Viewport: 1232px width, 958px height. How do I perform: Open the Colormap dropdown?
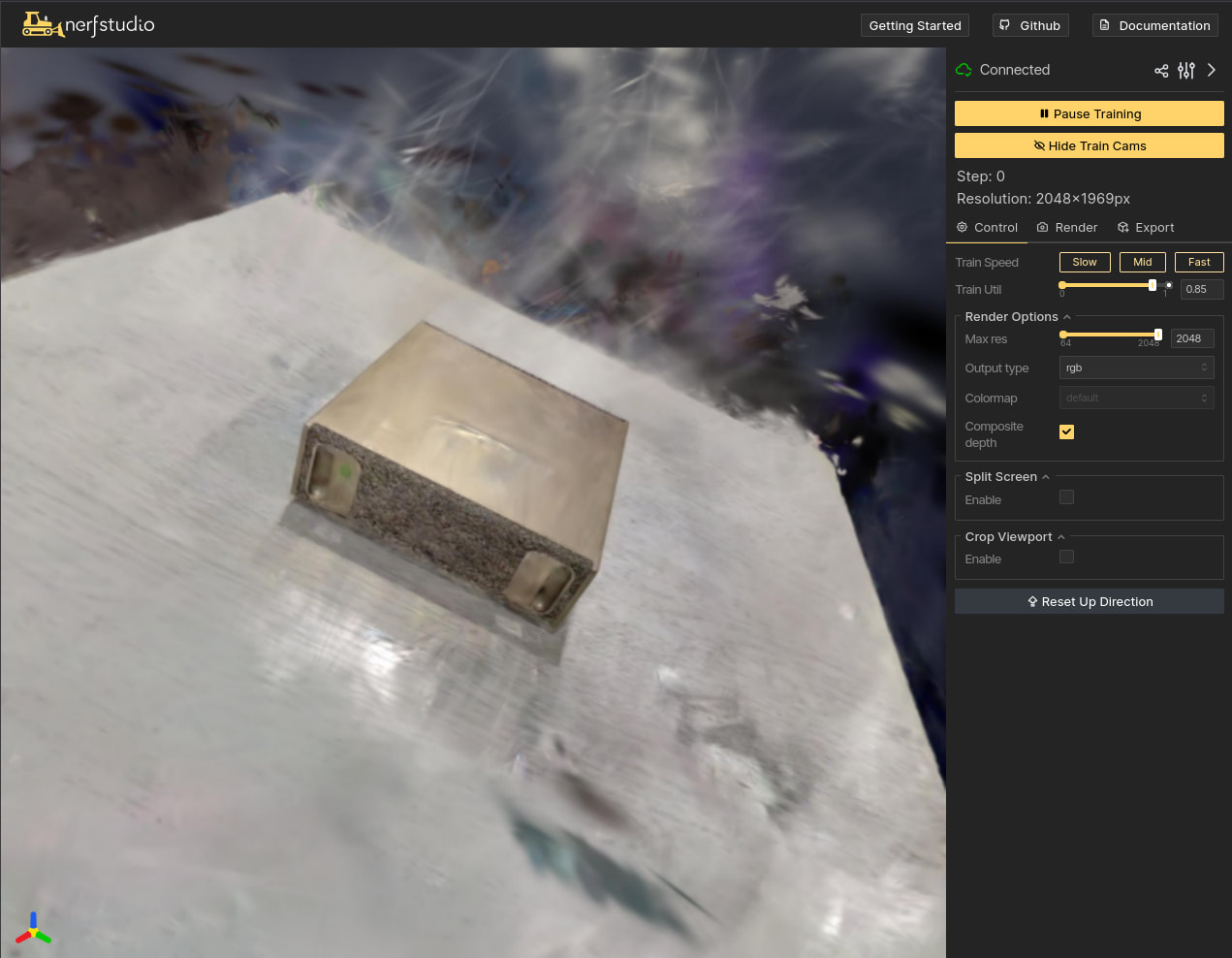click(1137, 398)
